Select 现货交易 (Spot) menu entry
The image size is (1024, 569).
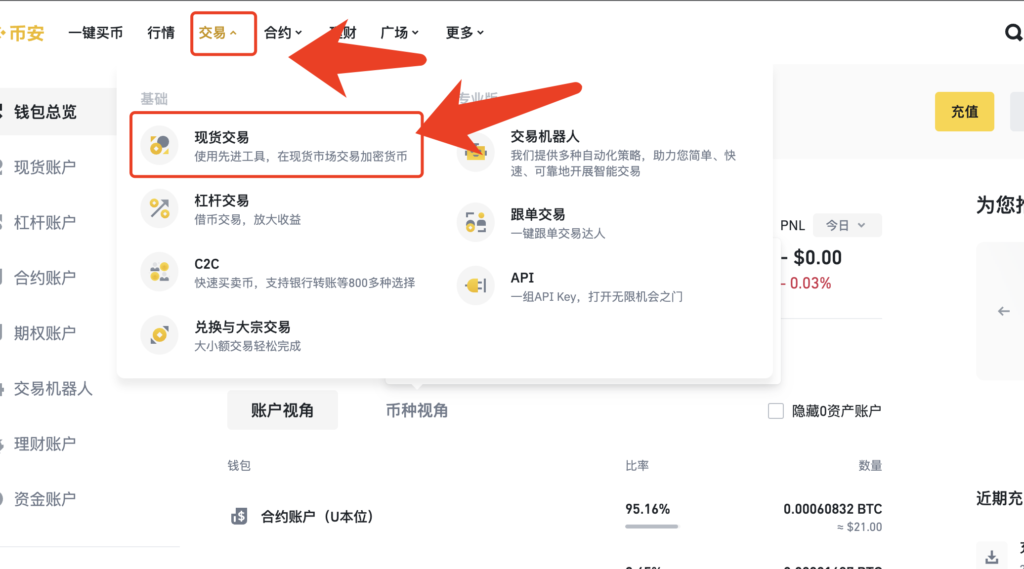pos(276,144)
